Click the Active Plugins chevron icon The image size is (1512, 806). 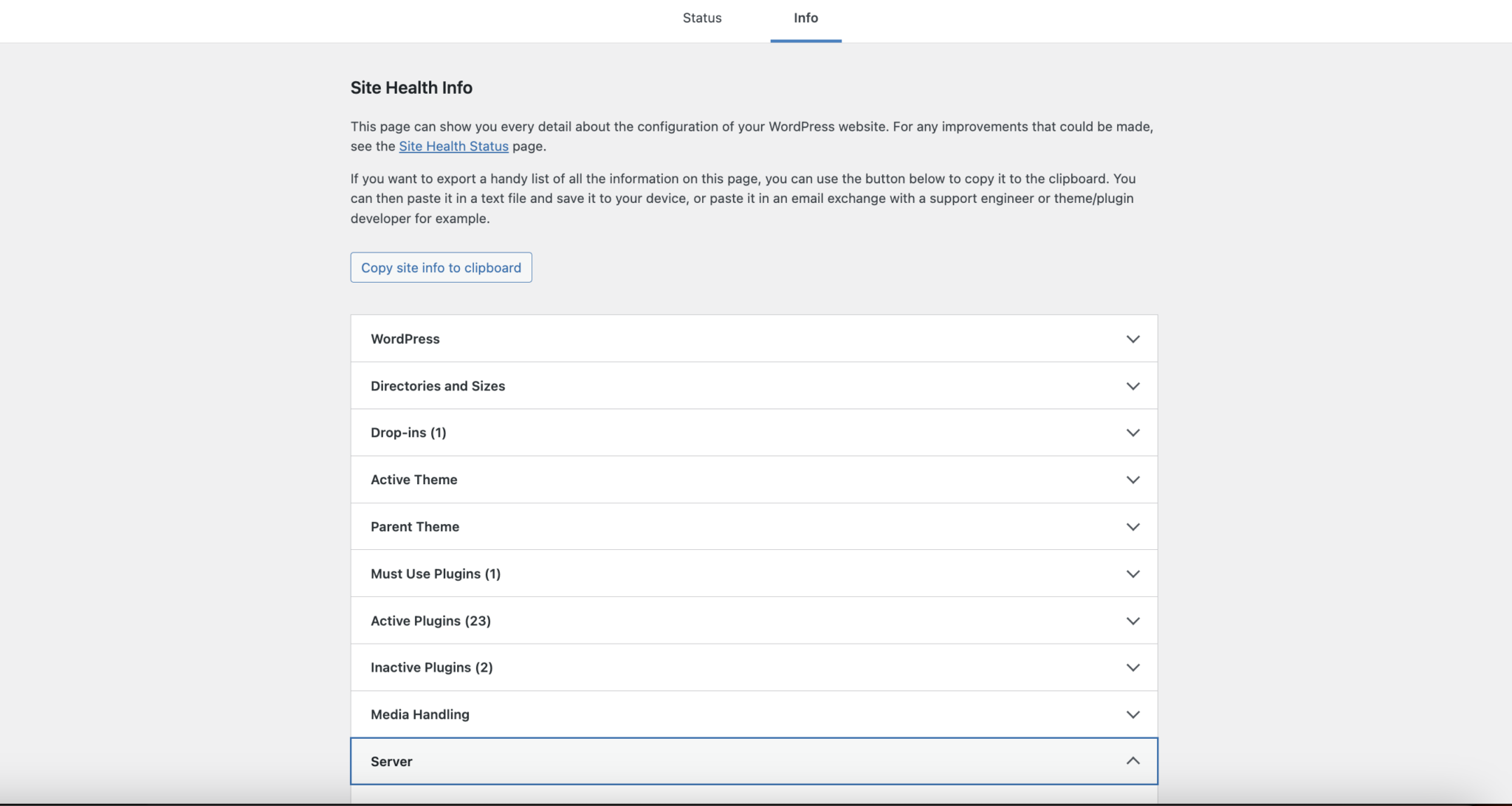point(1133,621)
